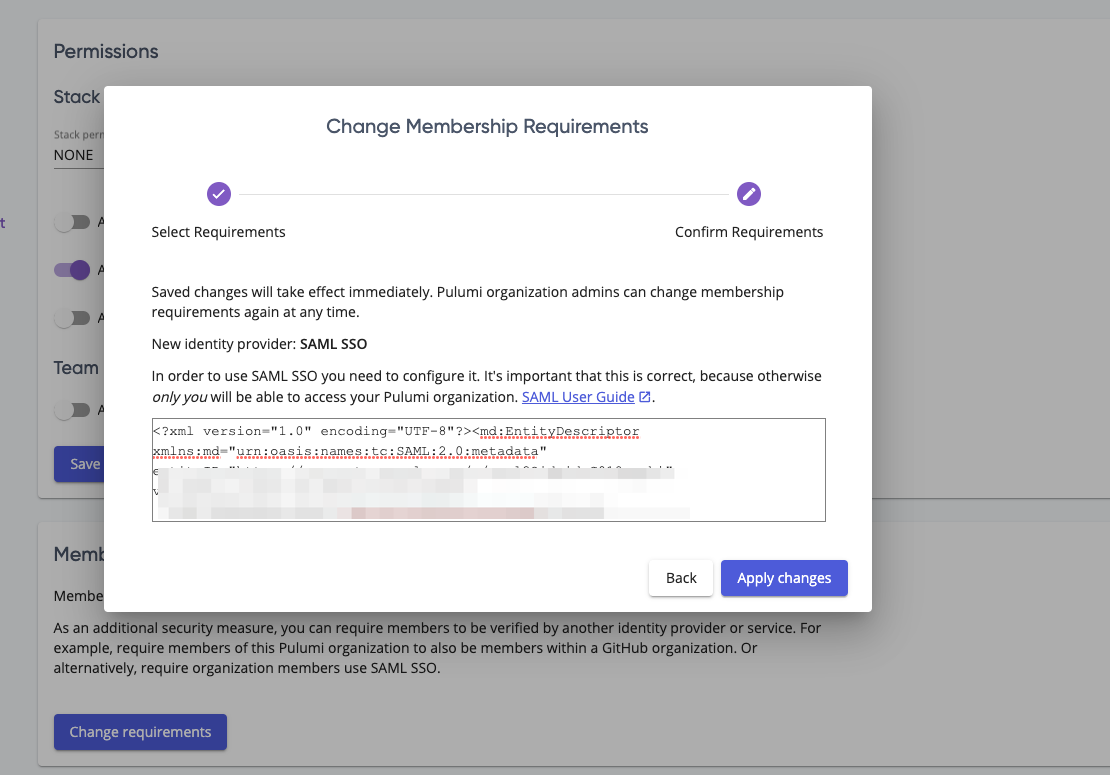
Task: Toggle the switch under Team section
Action: coord(72,410)
